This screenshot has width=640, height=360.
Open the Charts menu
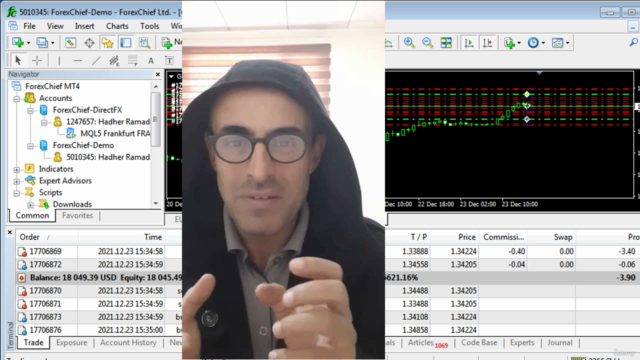pos(117,26)
